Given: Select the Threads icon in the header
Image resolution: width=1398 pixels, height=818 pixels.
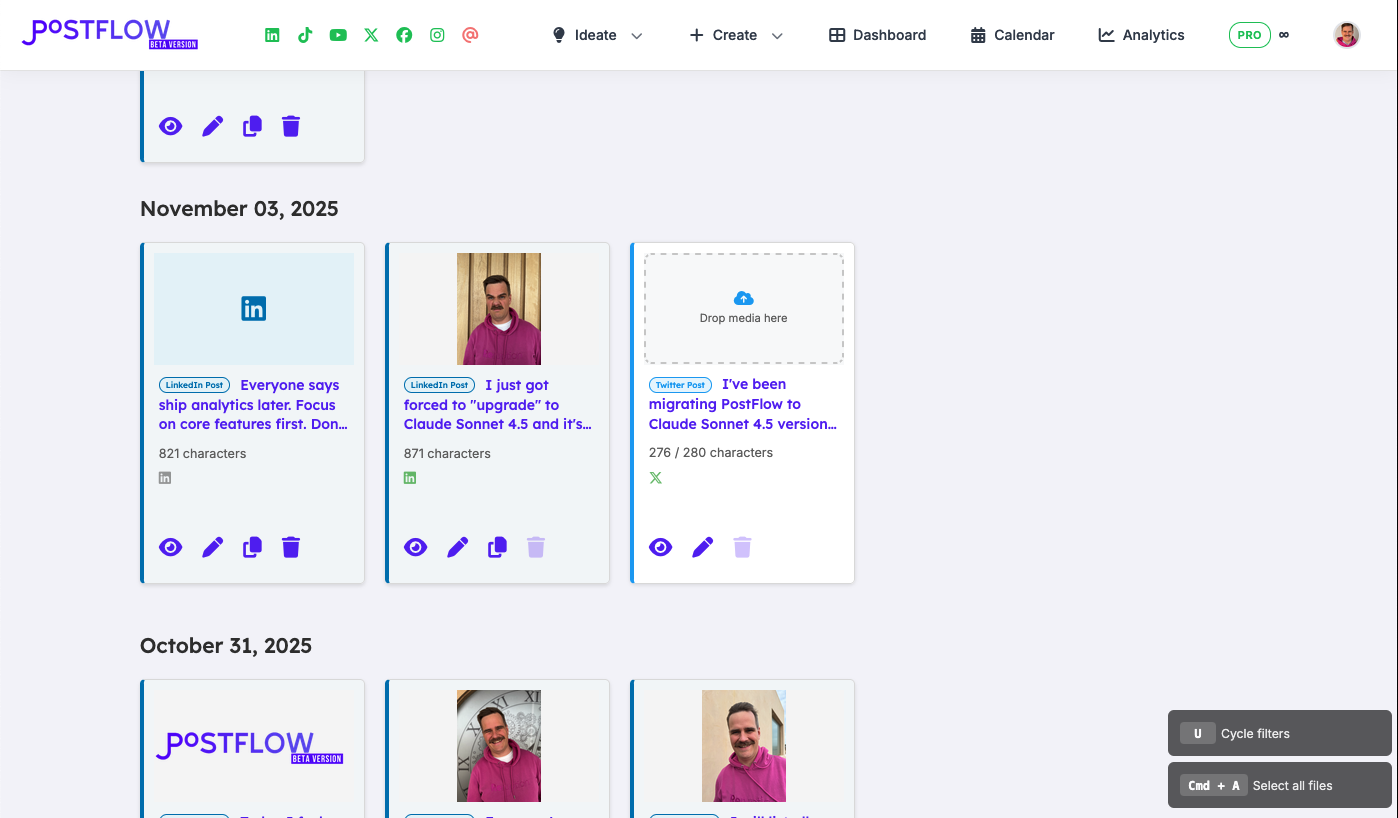Looking at the screenshot, I should 470,34.
